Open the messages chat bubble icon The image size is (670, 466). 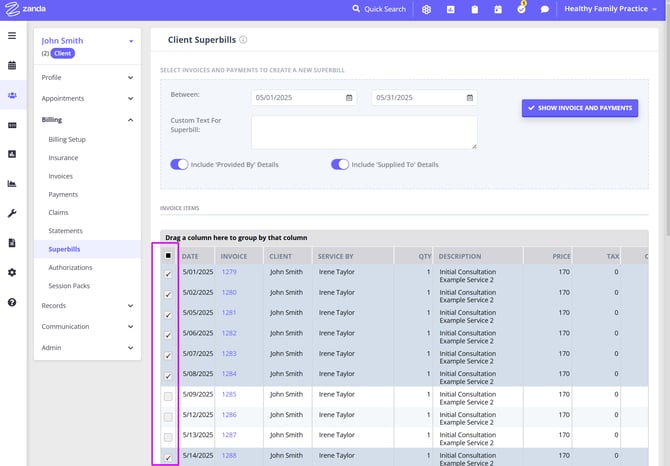(545, 9)
